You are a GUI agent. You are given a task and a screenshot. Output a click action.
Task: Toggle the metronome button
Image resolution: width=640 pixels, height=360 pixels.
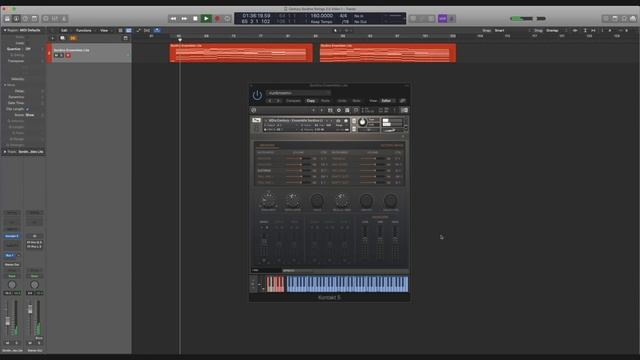click(452, 18)
